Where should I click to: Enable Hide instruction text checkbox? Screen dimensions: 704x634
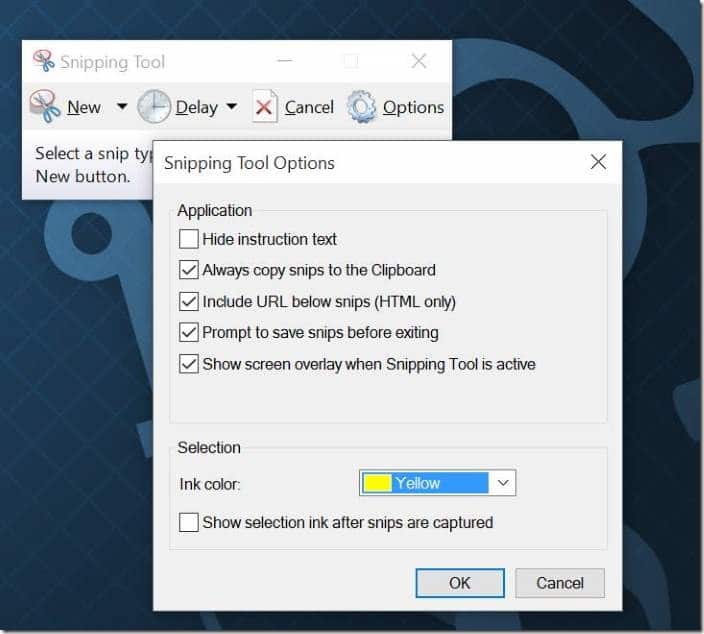click(x=189, y=239)
